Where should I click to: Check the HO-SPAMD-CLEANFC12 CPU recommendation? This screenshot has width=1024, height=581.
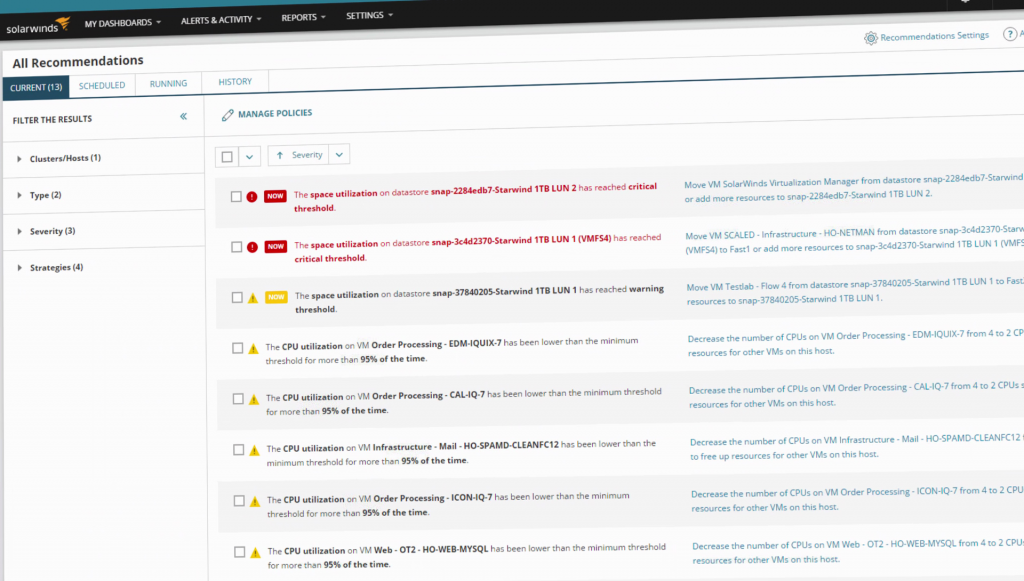pyautogui.click(x=238, y=450)
